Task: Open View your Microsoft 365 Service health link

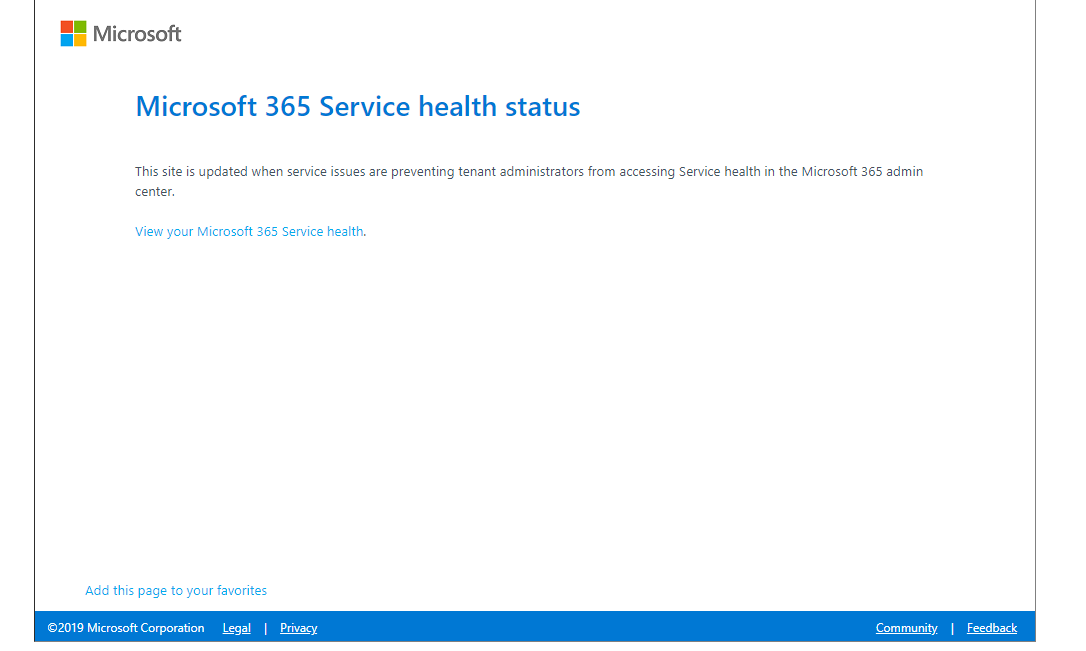Action: coord(249,231)
